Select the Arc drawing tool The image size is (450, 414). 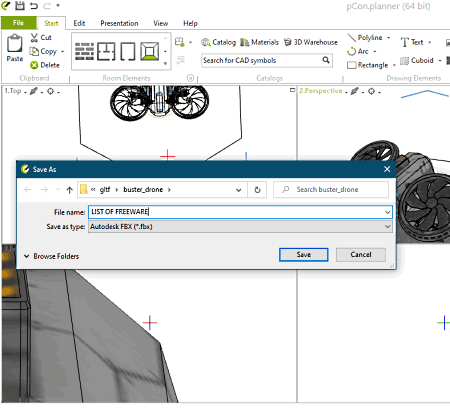point(358,51)
